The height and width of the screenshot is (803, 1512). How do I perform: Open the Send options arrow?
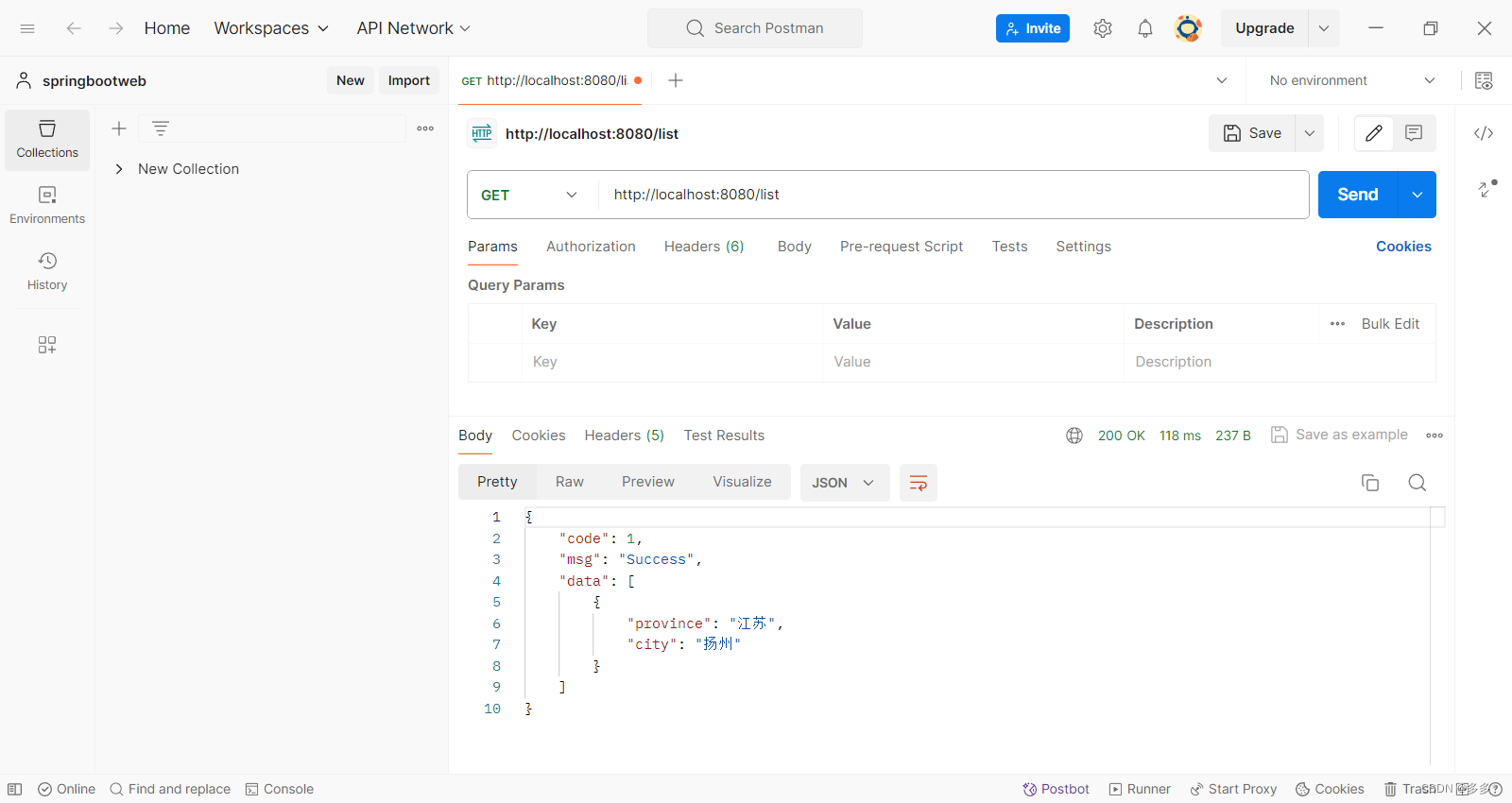pyautogui.click(x=1417, y=195)
